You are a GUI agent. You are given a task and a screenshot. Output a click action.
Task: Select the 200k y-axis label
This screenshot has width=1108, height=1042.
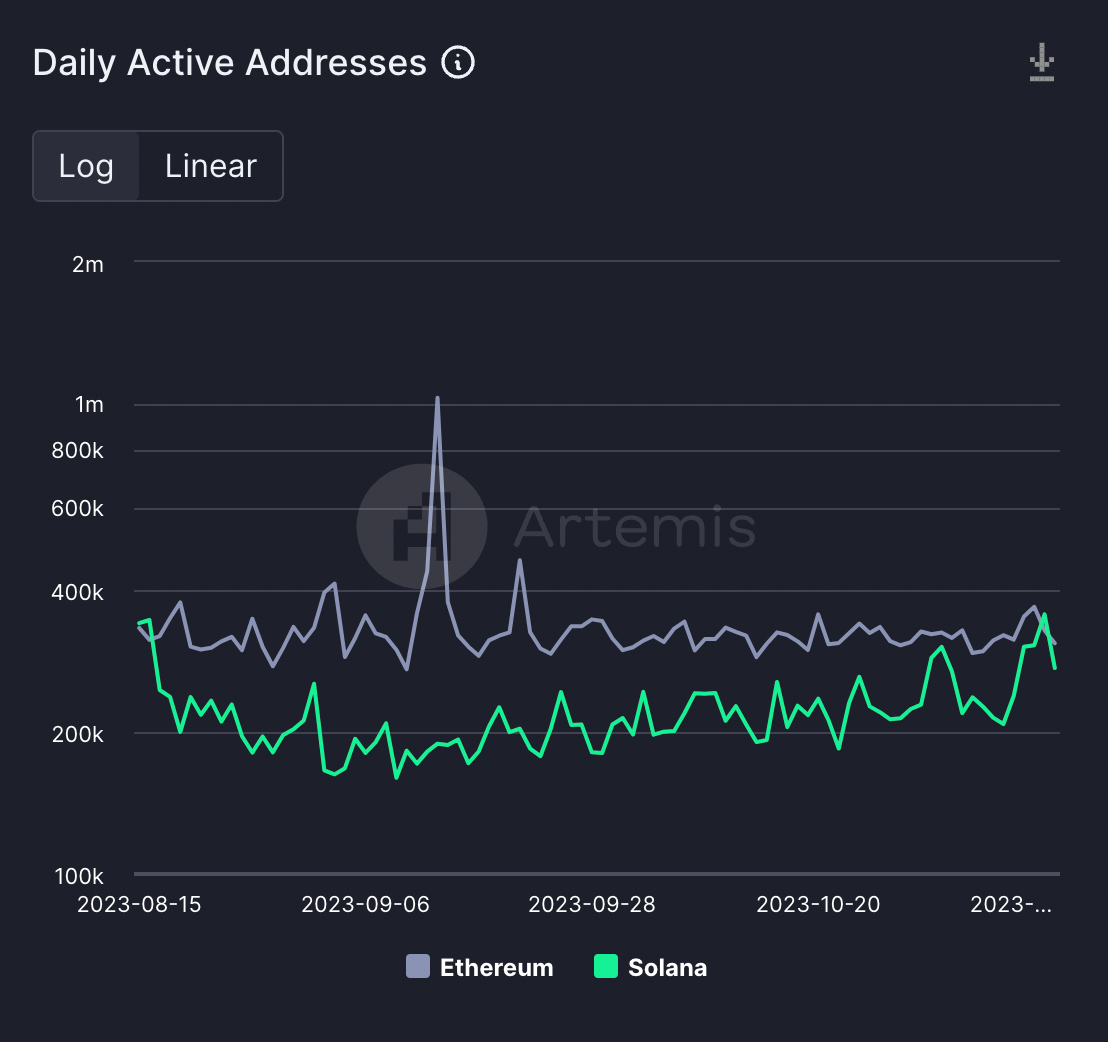click(78, 734)
